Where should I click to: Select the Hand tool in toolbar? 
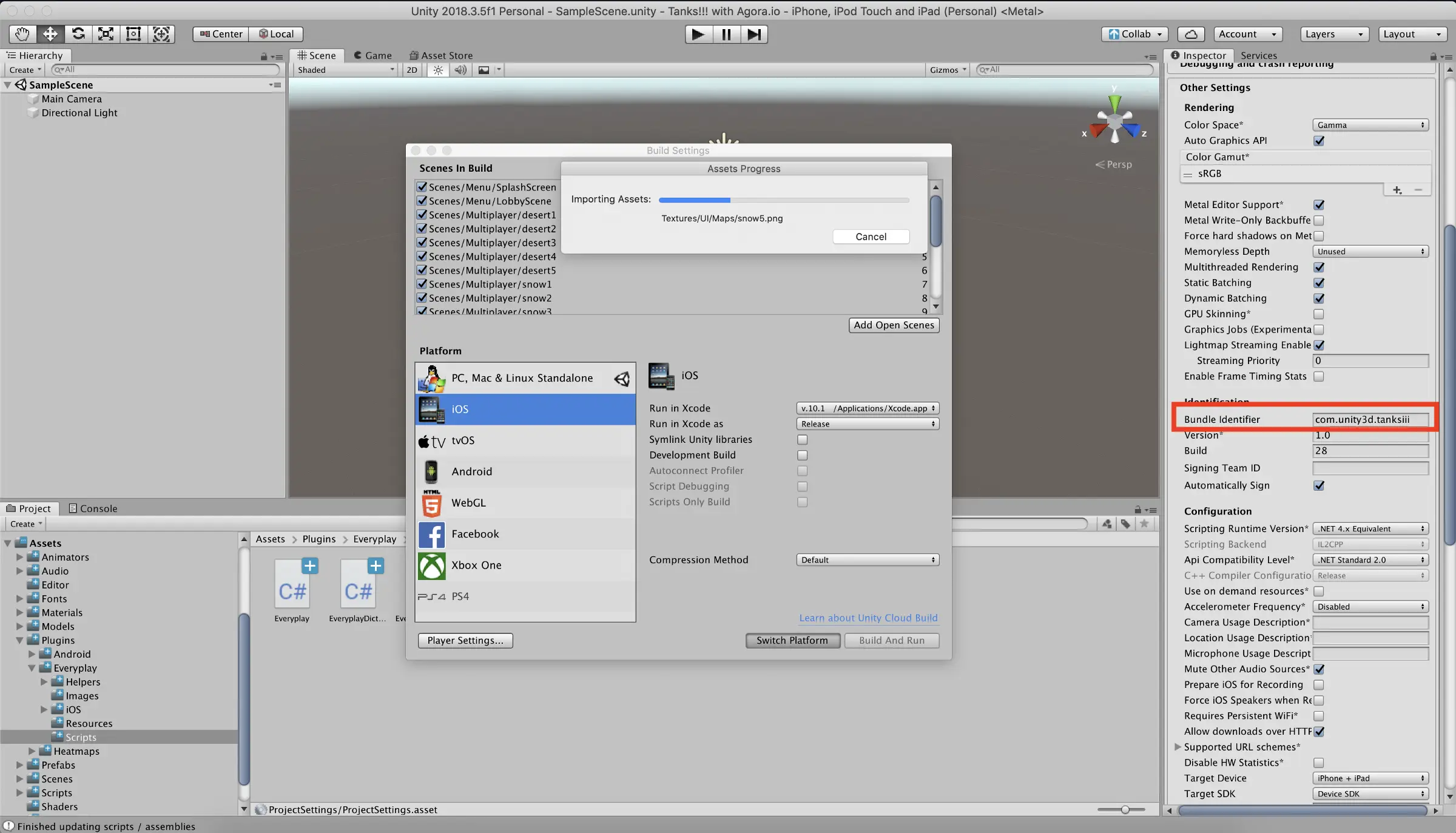pyautogui.click(x=22, y=34)
